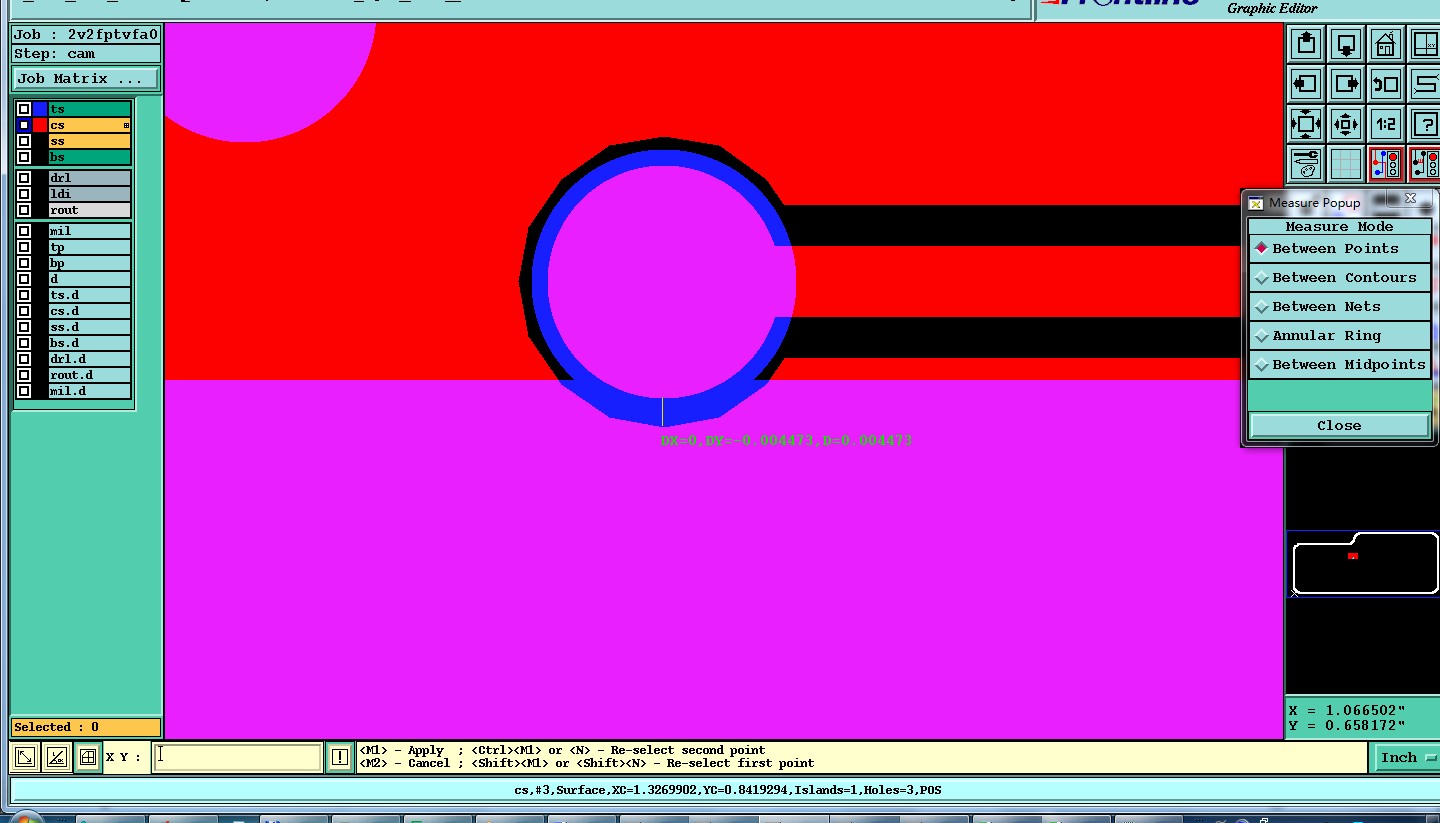The image size is (1440, 823).
Task: Toggle display checkbox for ldi layer
Action: [24, 194]
